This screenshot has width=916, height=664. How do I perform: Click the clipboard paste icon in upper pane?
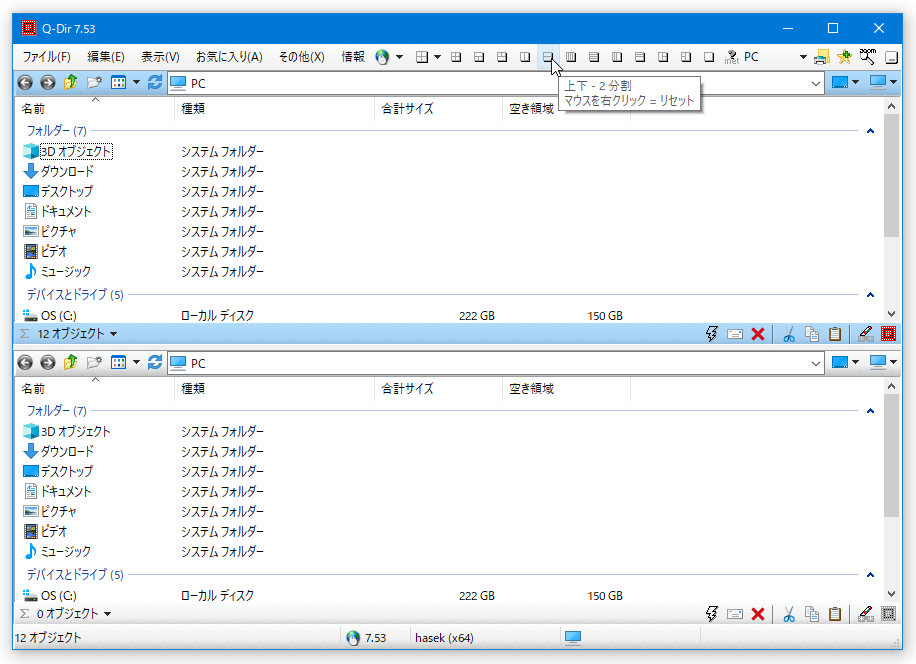[835, 334]
